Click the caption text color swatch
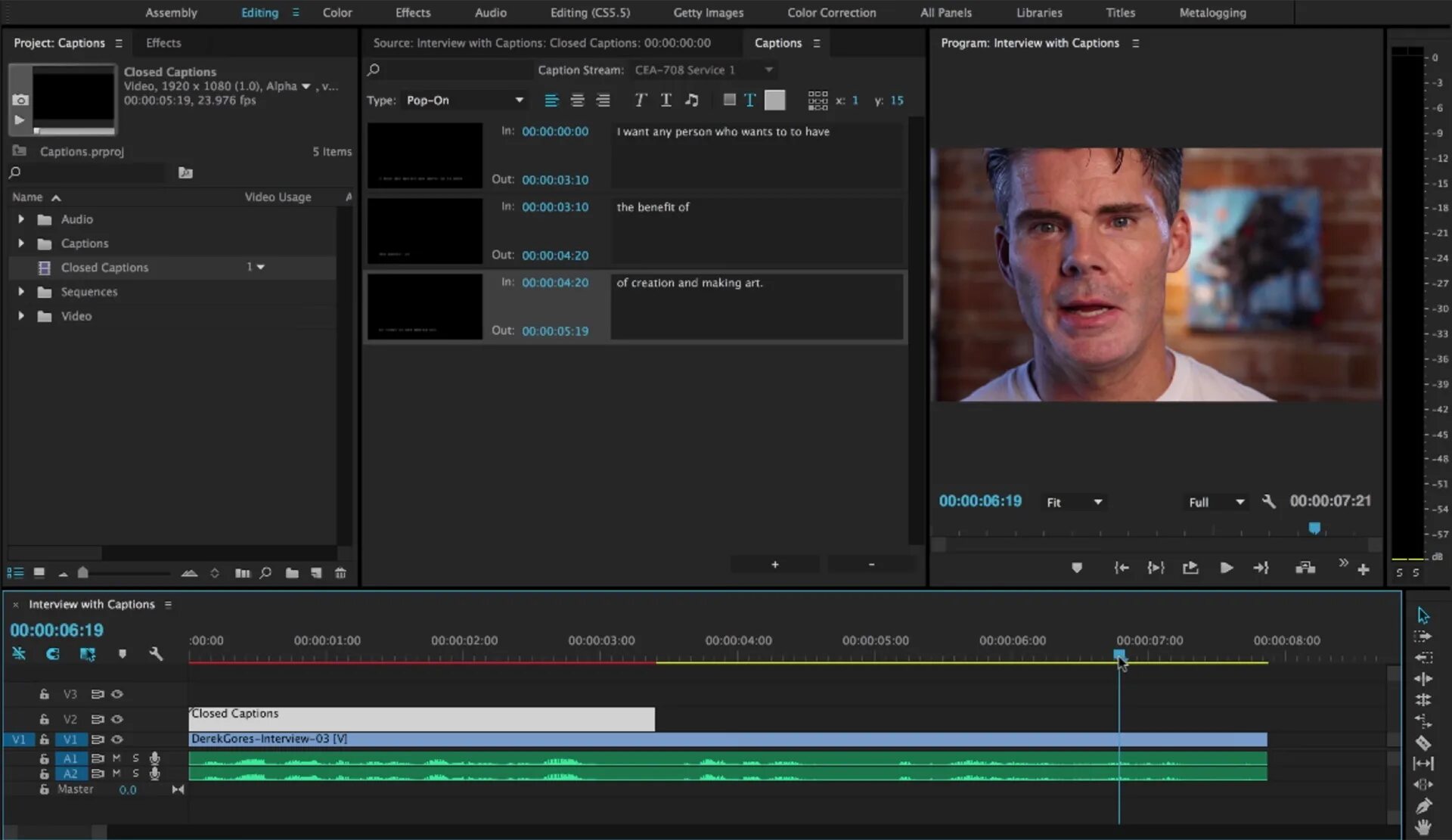 774,100
